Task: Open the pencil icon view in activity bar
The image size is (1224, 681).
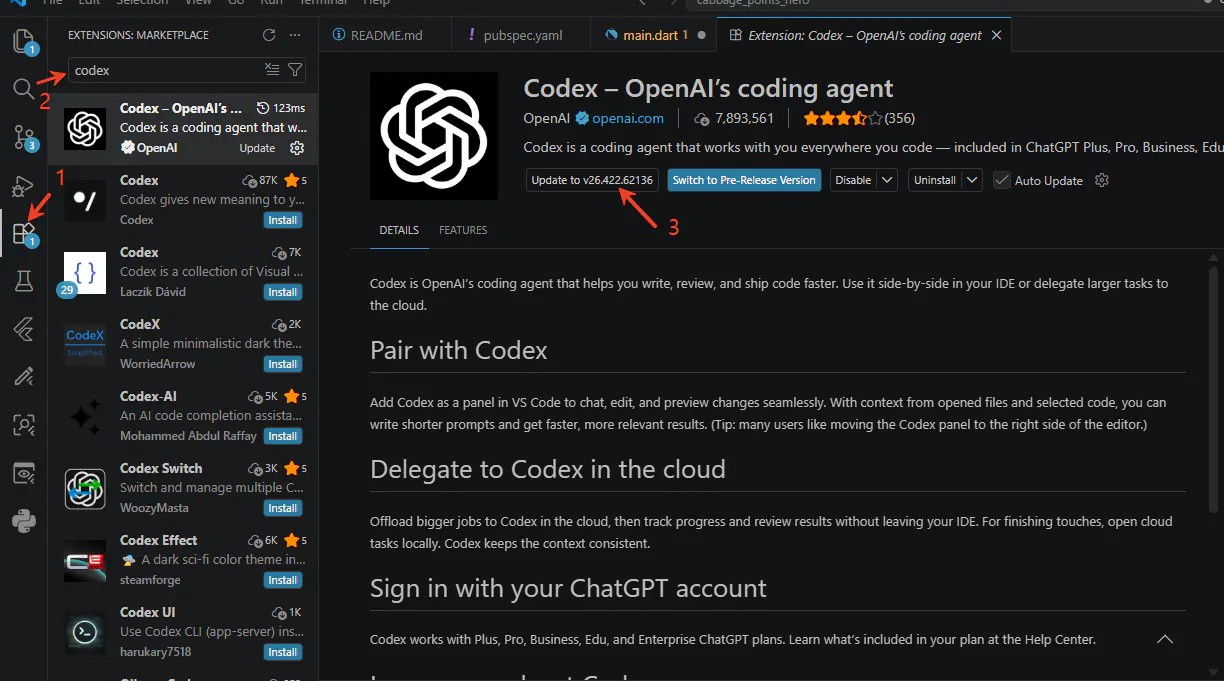Action: pos(23,376)
